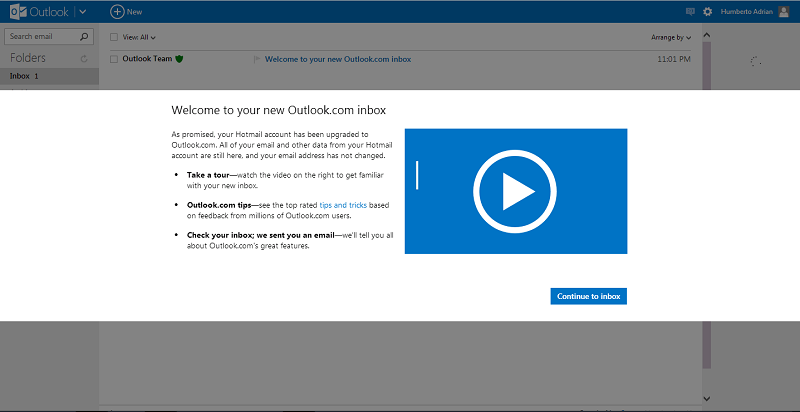Click the scroll up arrow
This screenshot has height=412, width=800.
[707, 35]
